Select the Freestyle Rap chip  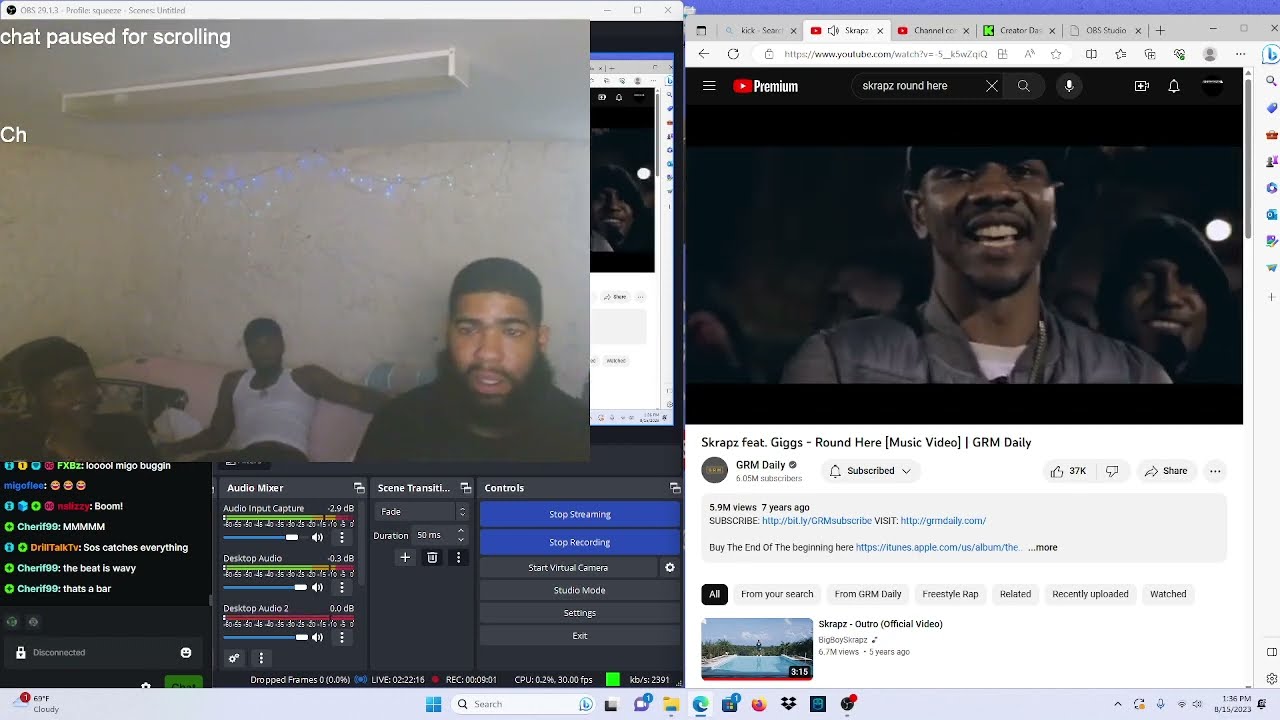[950, 594]
